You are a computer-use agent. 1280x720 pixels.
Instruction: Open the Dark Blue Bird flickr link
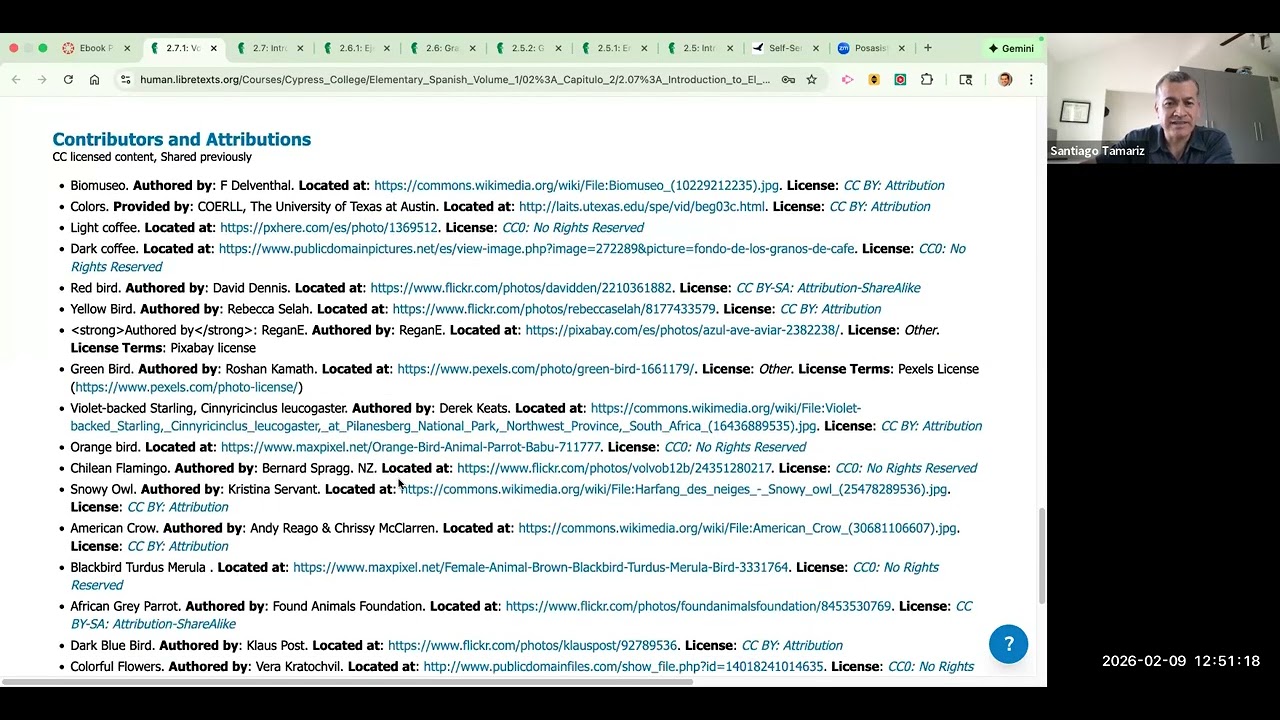pos(532,645)
